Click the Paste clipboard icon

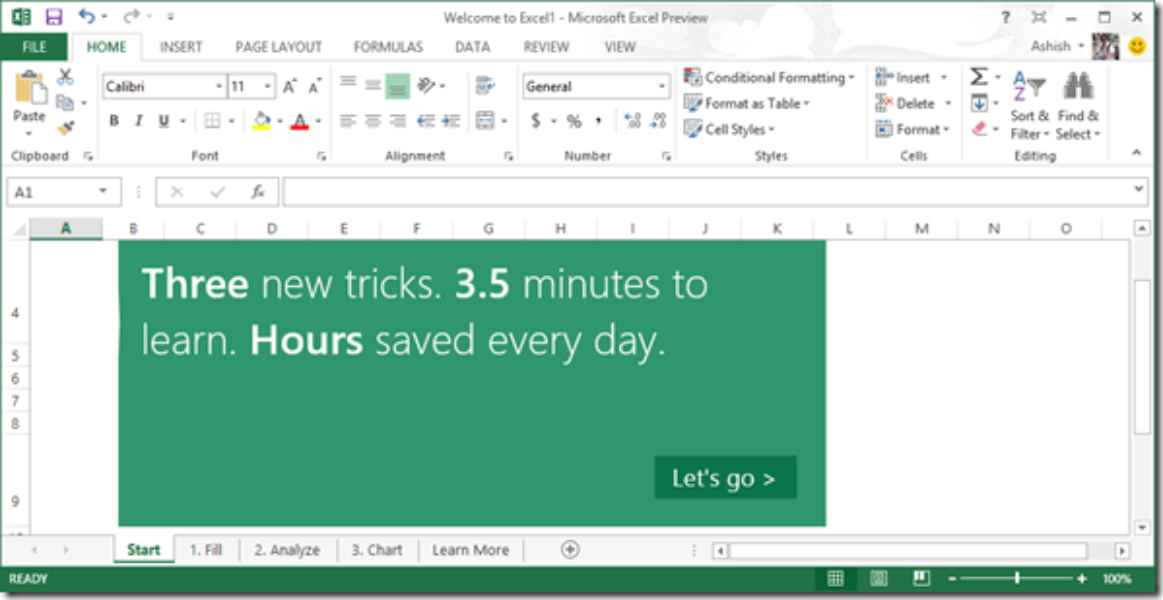point(30,88)
